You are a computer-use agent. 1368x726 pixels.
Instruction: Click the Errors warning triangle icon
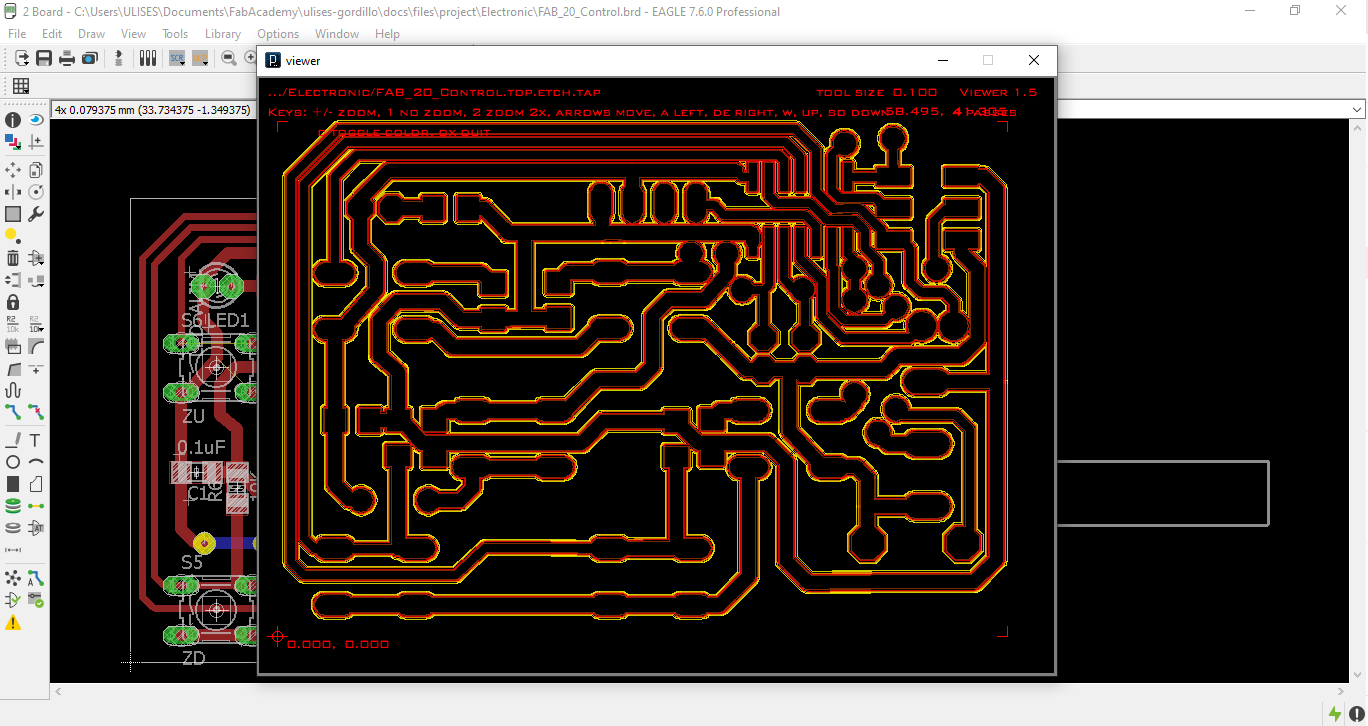coord(13,622)
